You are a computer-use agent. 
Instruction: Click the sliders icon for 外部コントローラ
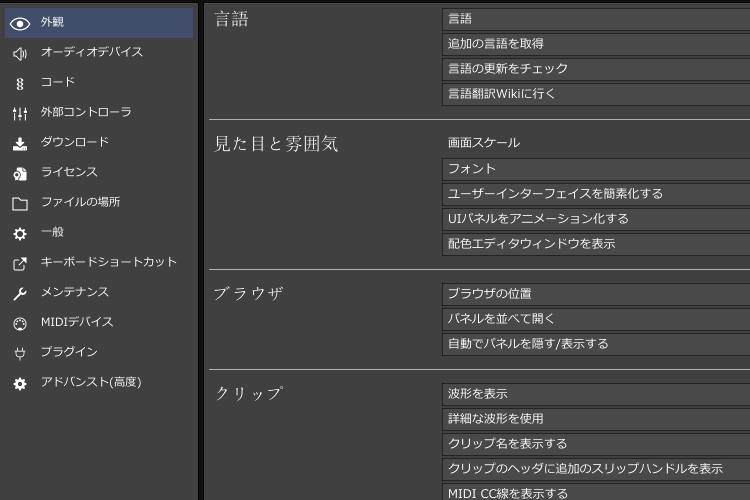[20, 113]
